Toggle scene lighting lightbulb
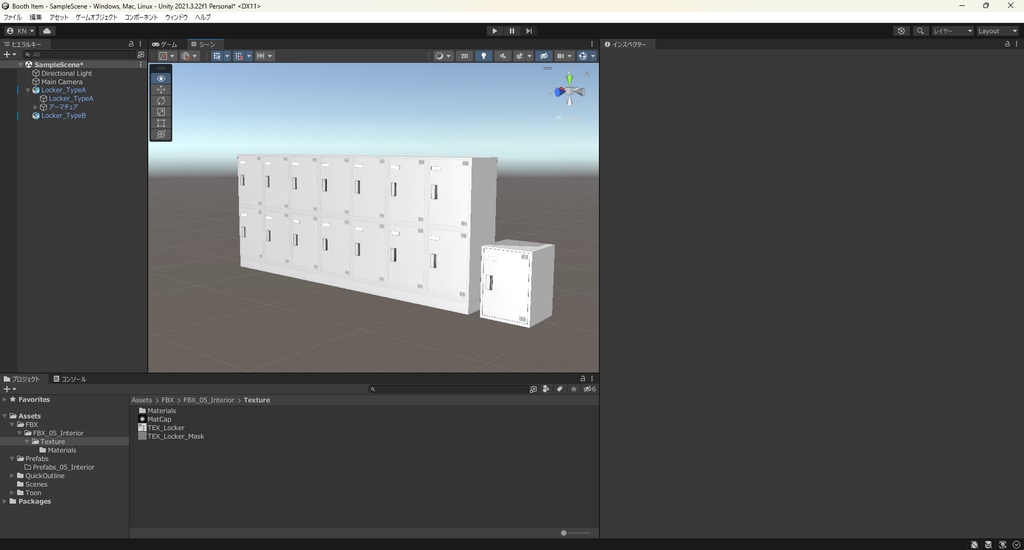1024x550 pixels. (483, 56)
